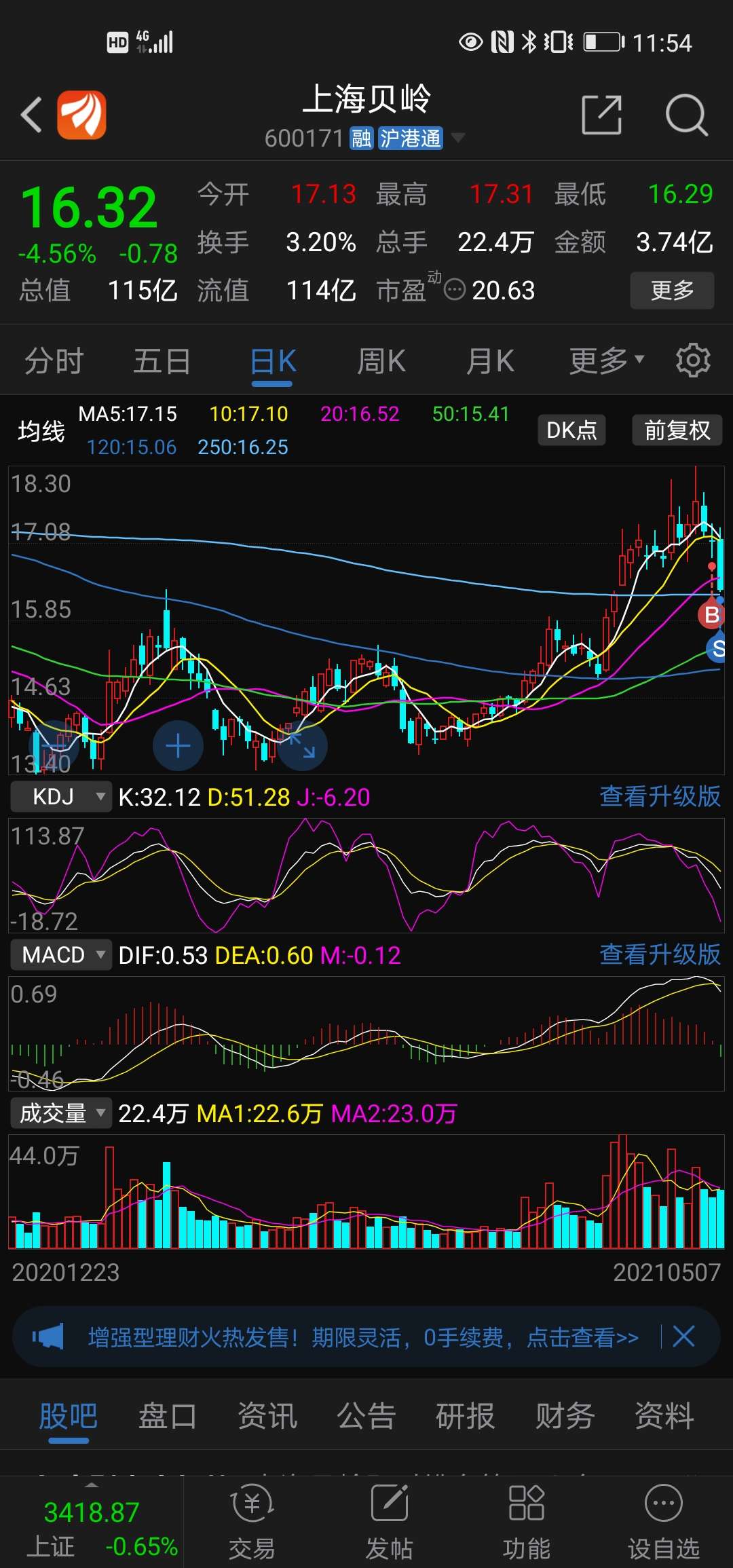
Task: Tap the 换手 3.20% value
Action: tap(321, 242)
